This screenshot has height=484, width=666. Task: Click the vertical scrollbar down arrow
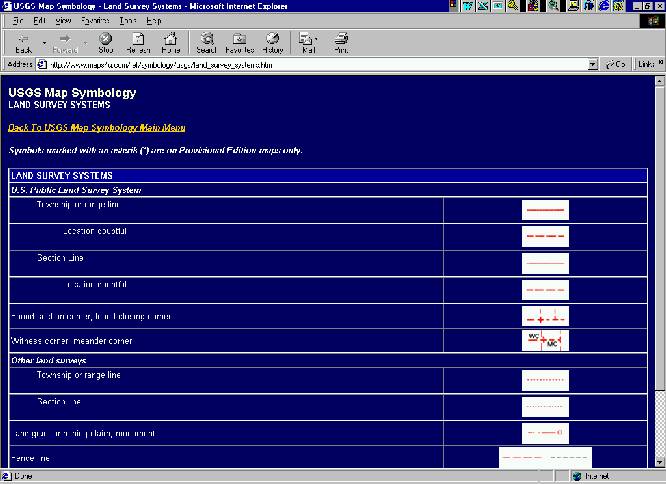pyautogui.click(x=659, y=461)
